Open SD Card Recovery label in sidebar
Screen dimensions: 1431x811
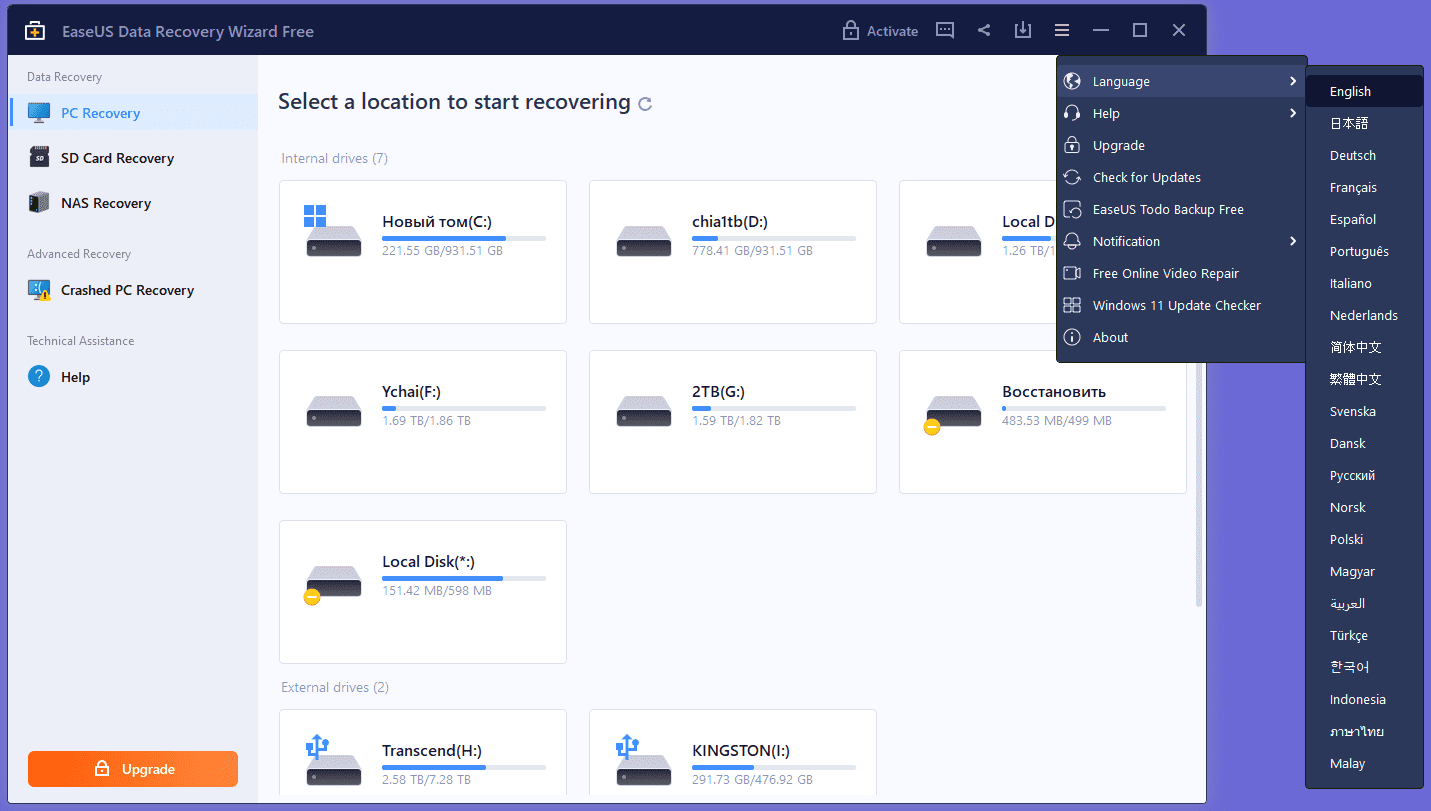[117, 158]
